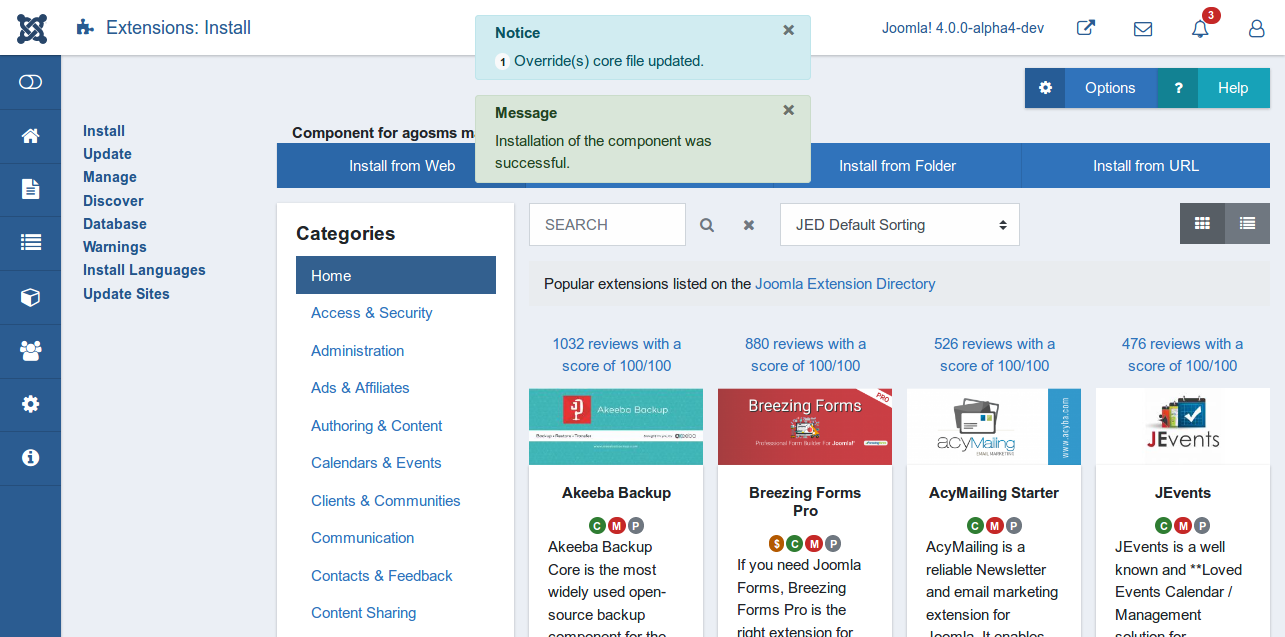Click the AcyMailing thumbnail image
Image resolution: width=1285 pixels, height=637 pixels.
point(994,427)
